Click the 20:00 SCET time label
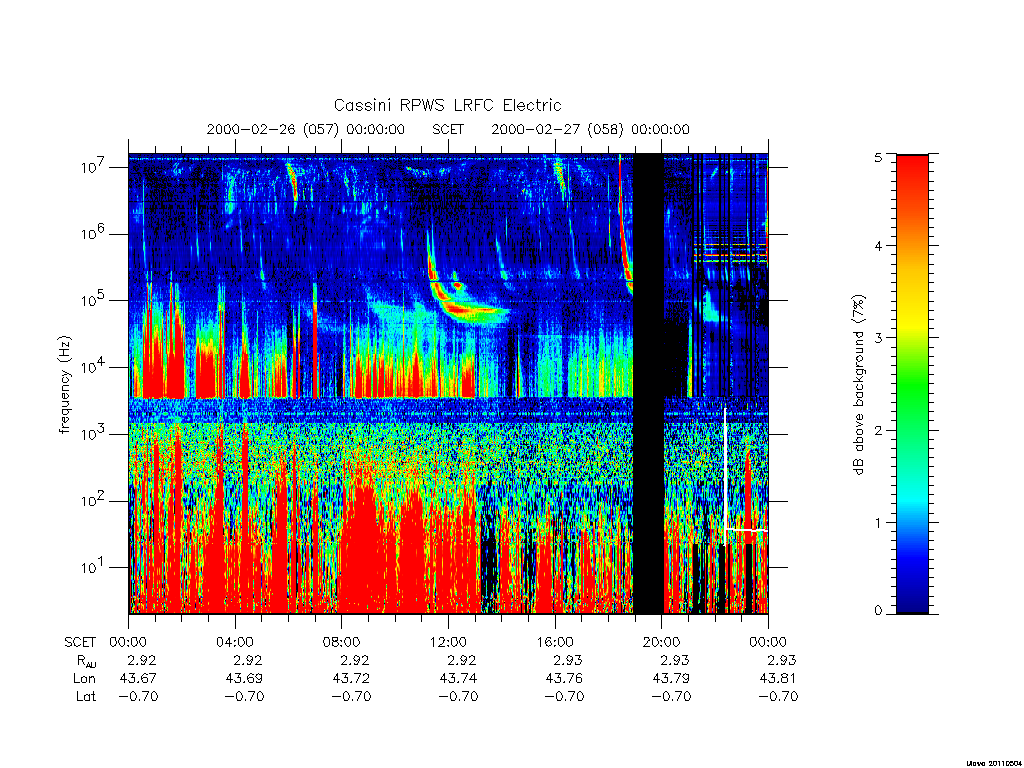 [661, 642]
